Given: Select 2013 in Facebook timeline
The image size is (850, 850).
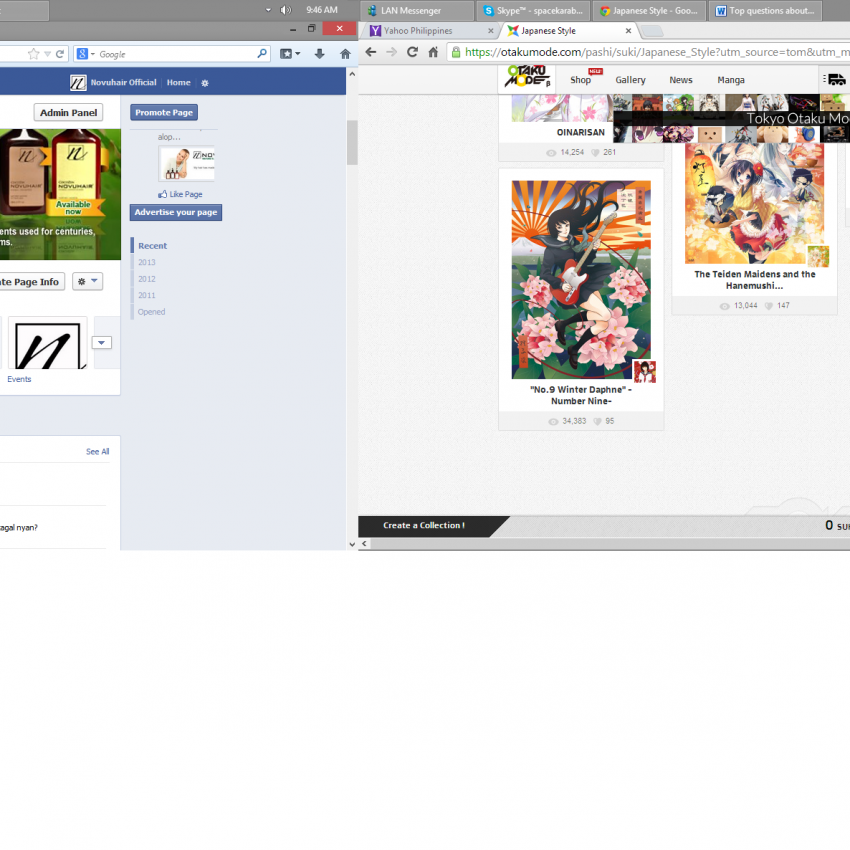Looking at the screenshot, I should coord(146,262).
